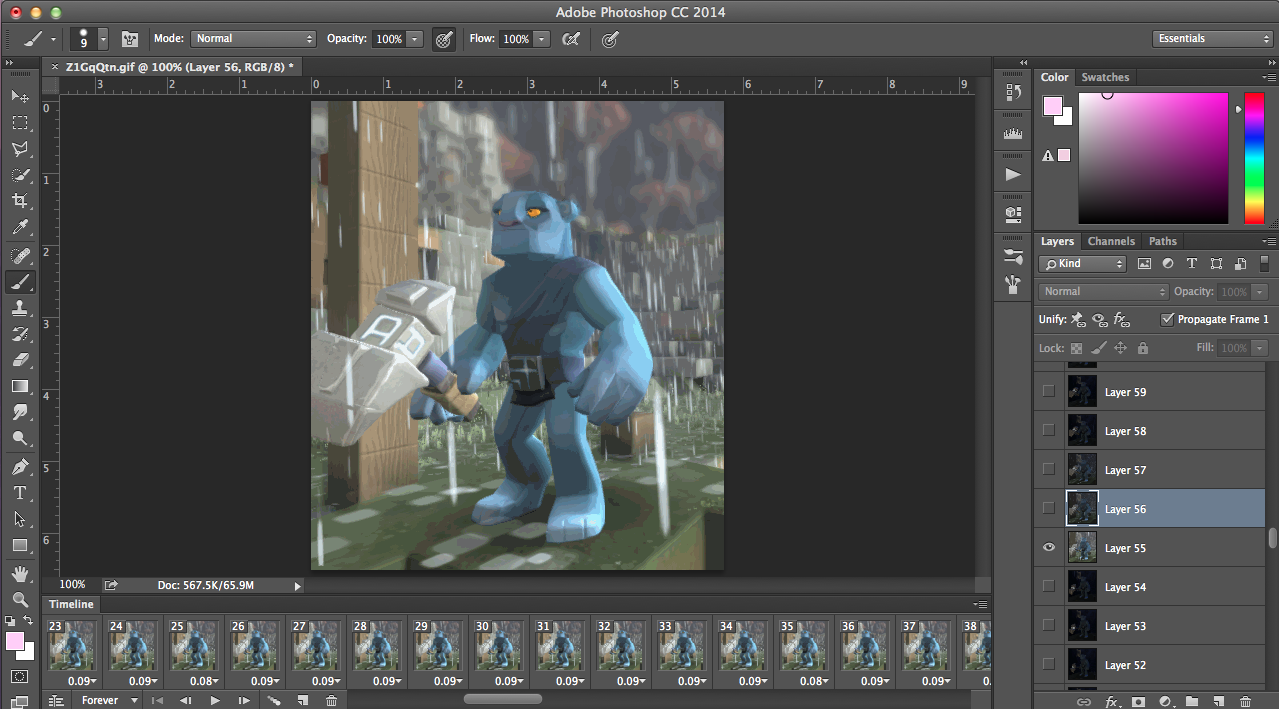
Task: Select the Crop tool
Action: point(20,201)
